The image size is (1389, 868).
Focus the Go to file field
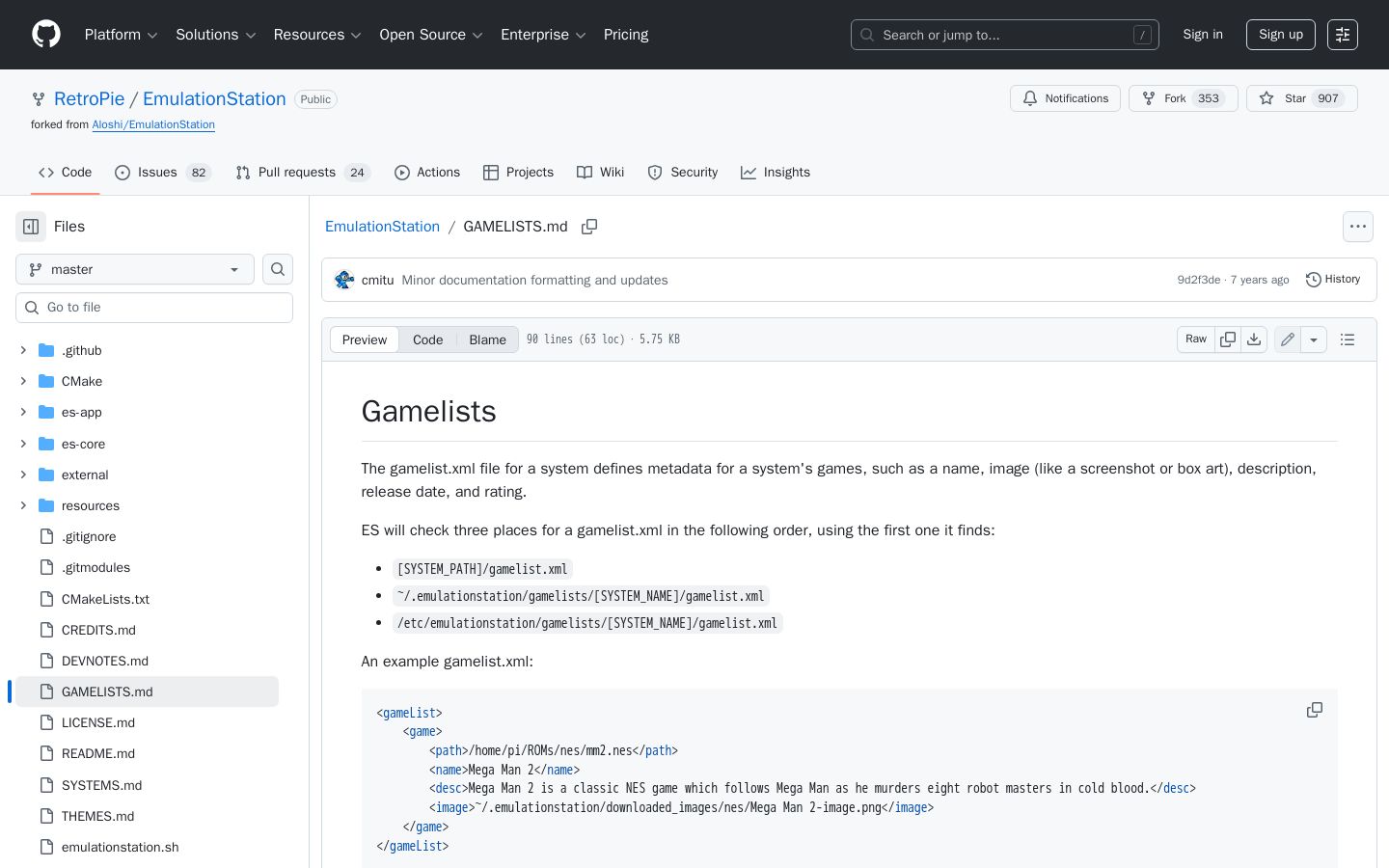click(x=154, y=308)
